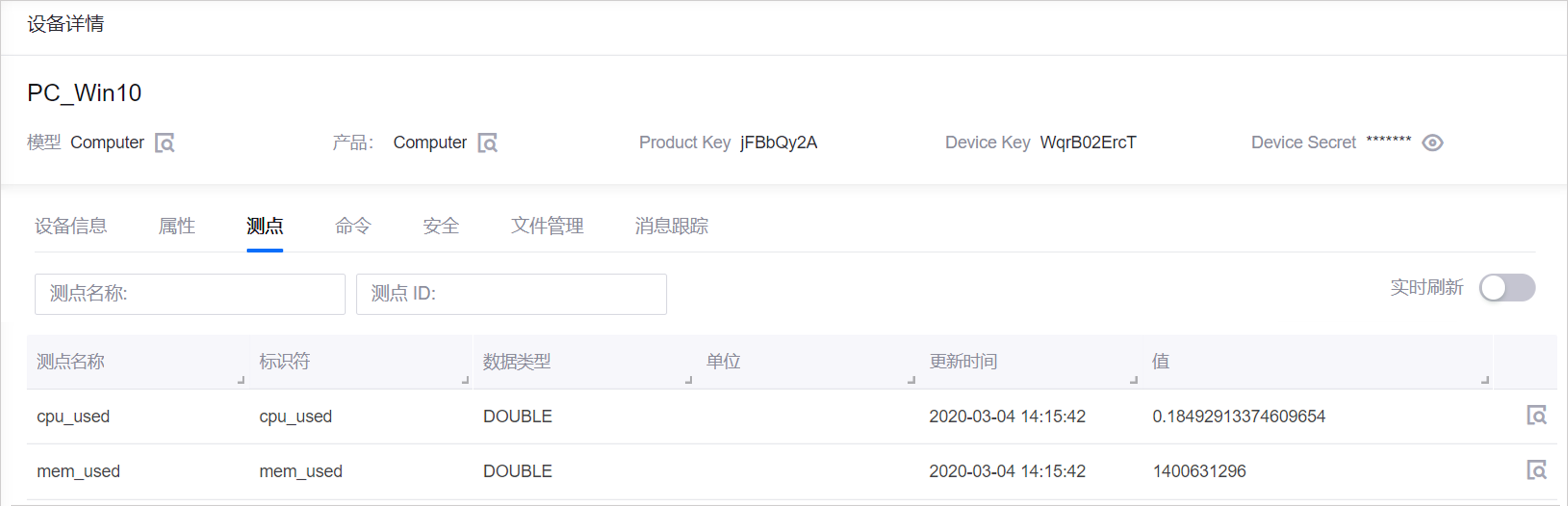Click resize handle of 数据类型 column
1568x506 pixels.
688,380
